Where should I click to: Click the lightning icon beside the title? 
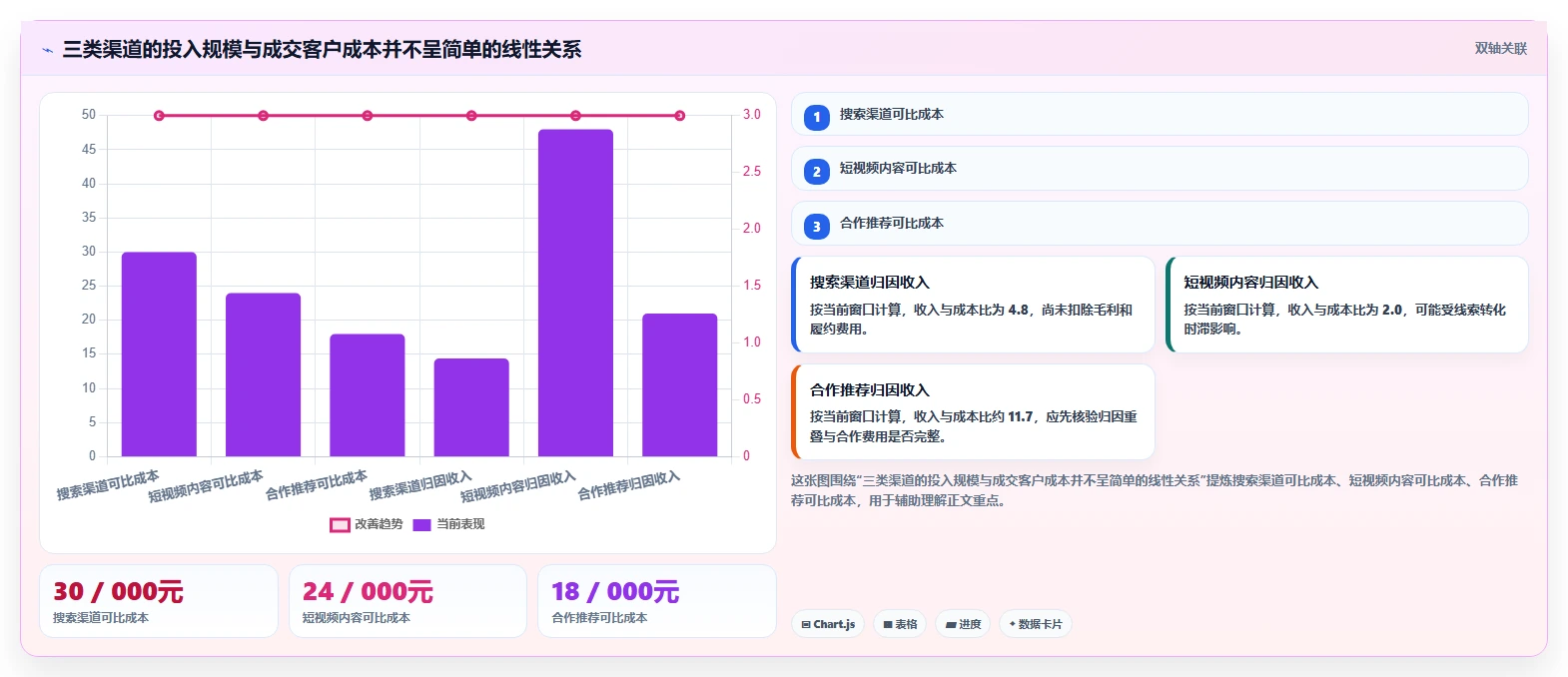pos(47,50)
